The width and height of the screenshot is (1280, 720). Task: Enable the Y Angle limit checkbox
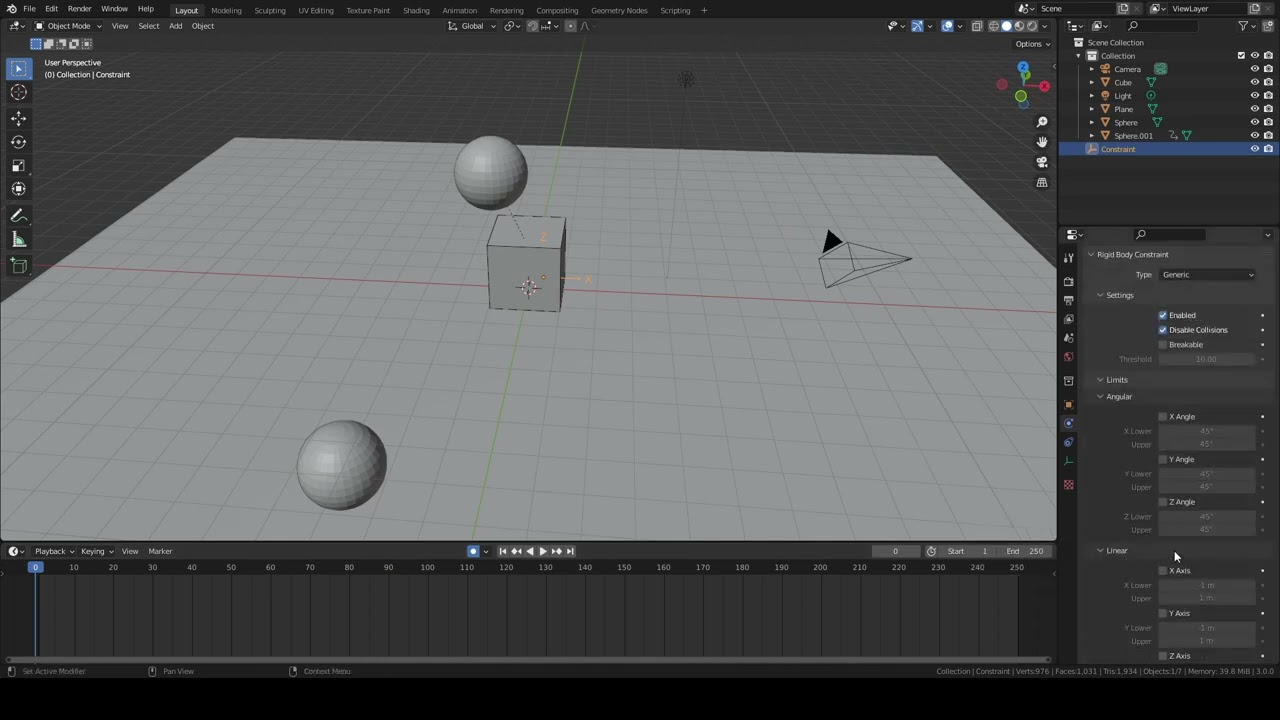pyautogui.click(x=1163, y=460)
